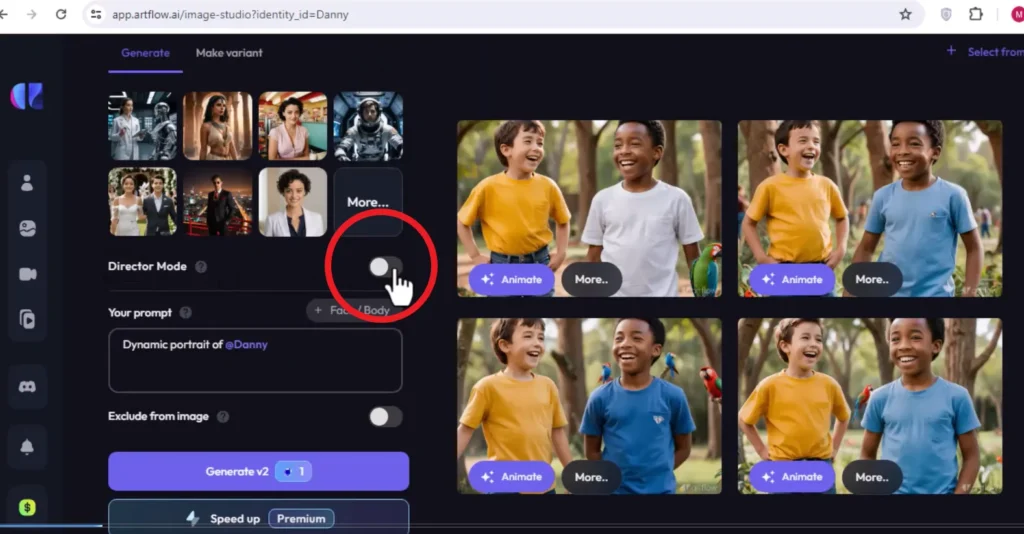Screen dimensions: 1024x534
Task: Select the white blazer portrait preset
Action: click(293, 202)
